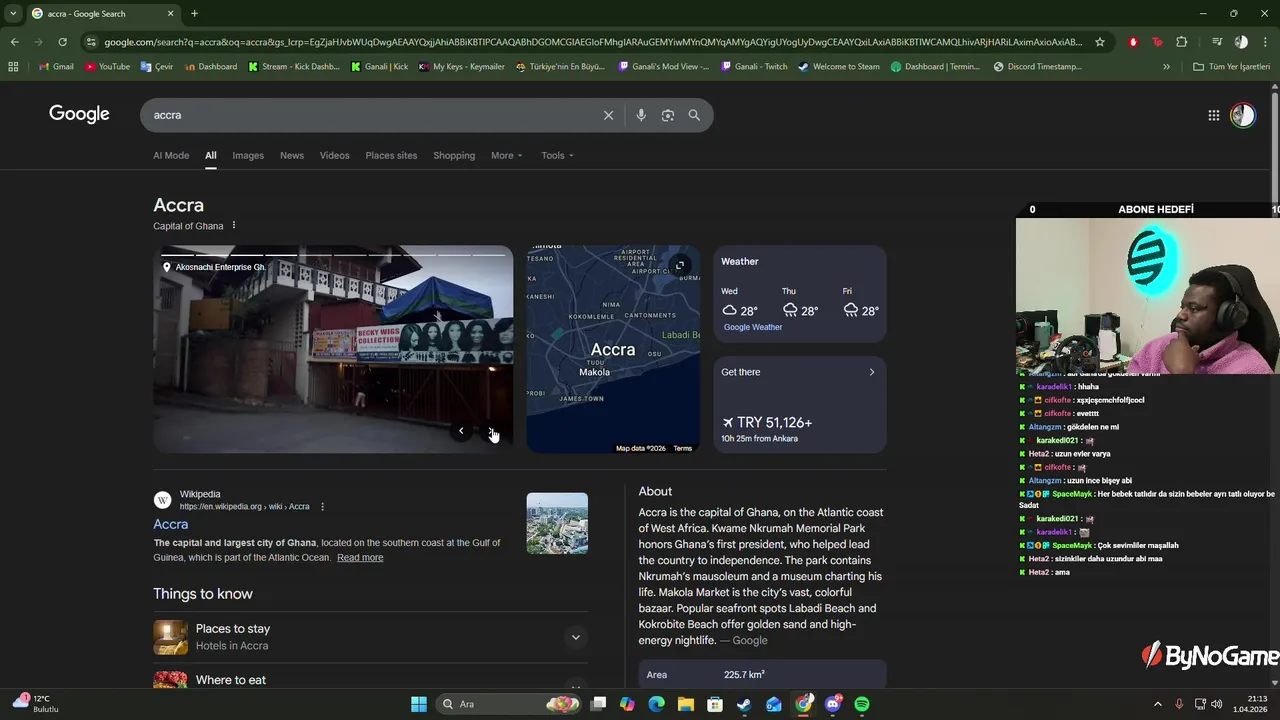The width and height of the screenshot is (1280, 720).
Task: Open the Wikipedia Accra skyline thumbnail
Action: click(557, 523)
